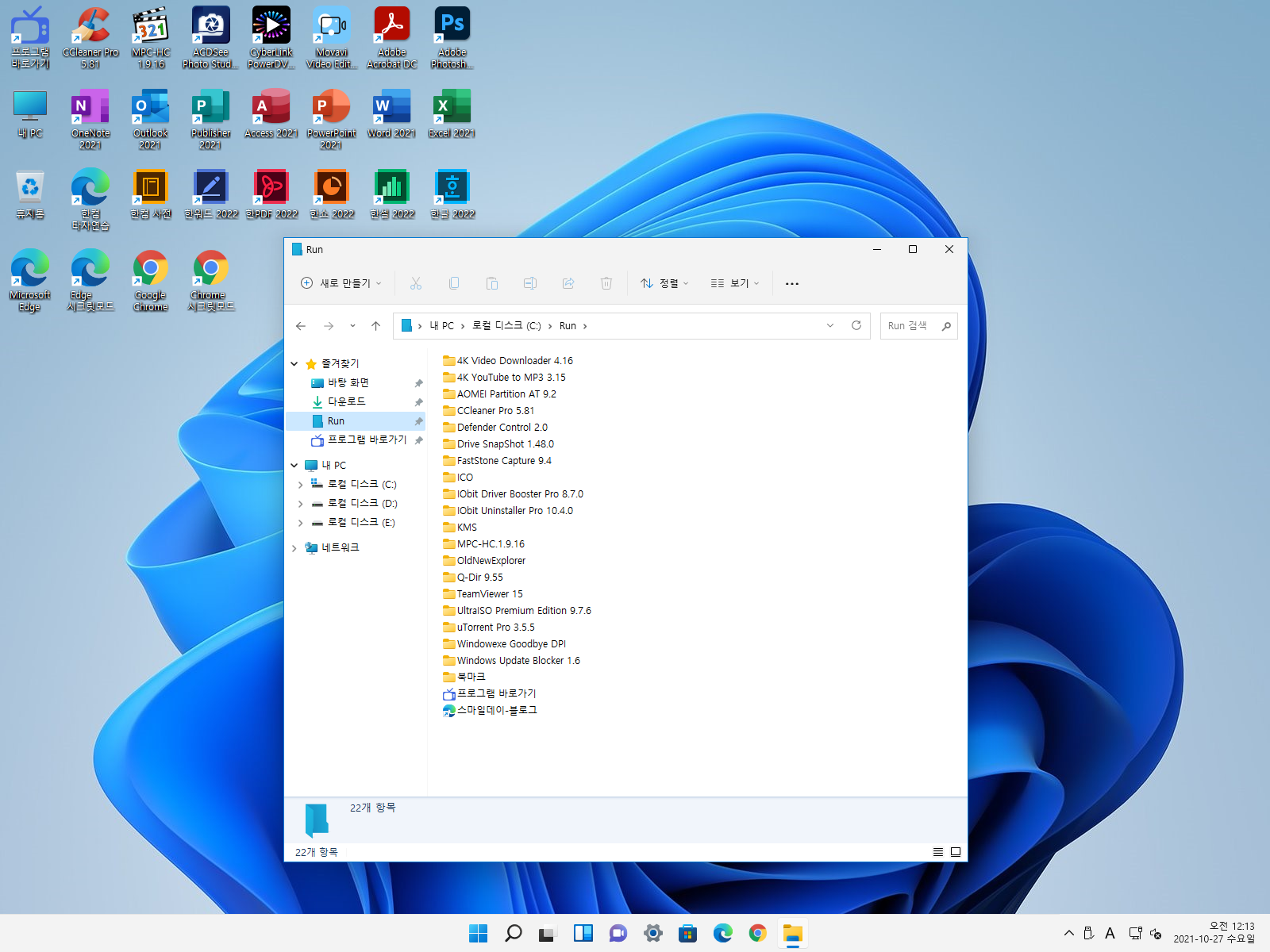This screenshot has width=1270, height=952.
Task: Select the Defender Control 2.0 folder
Action: 495,428
